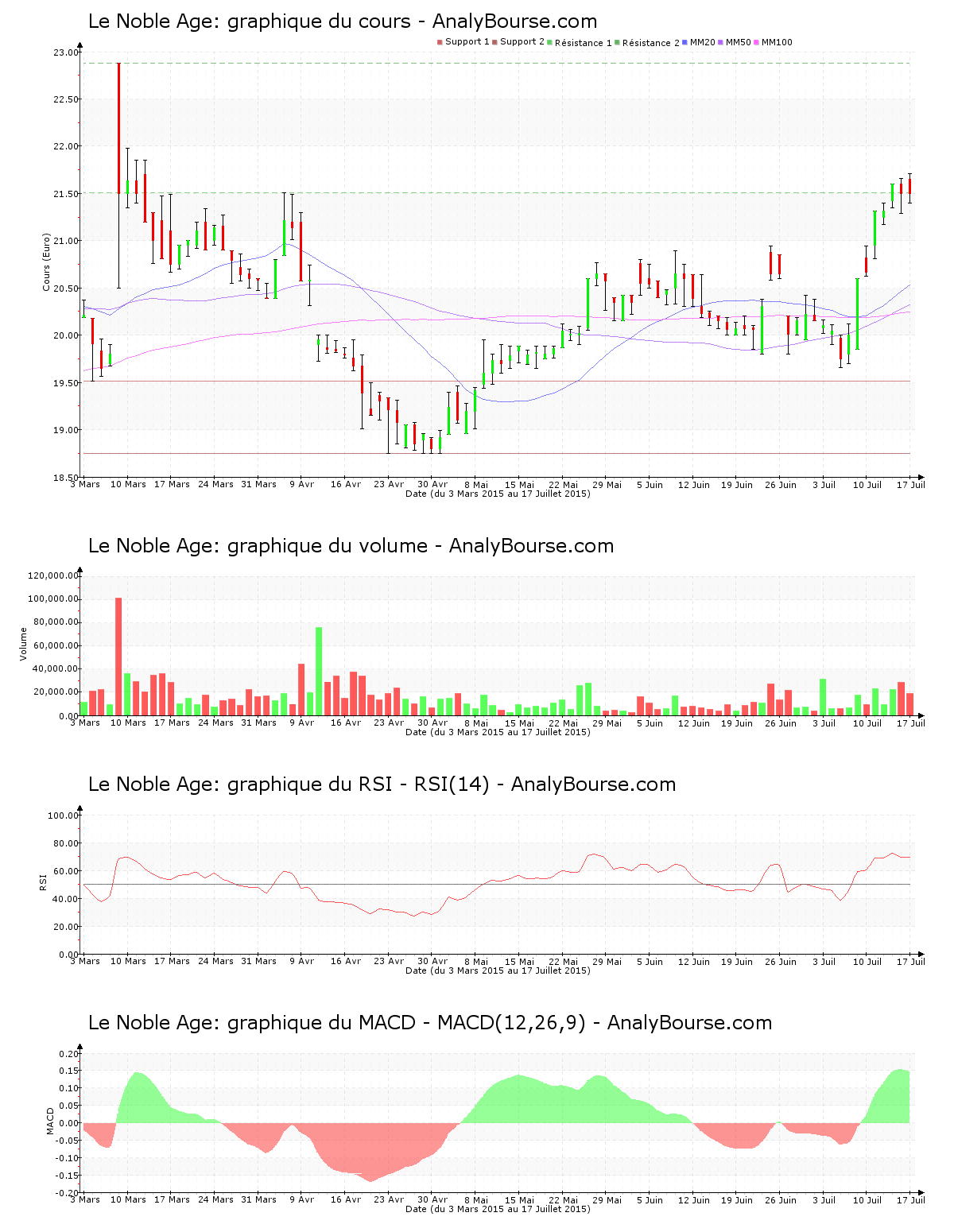The height and width of the screenshot is (1232, 954).
Task: Click '3 Juil' date under RSI chart
Action: click(x=824, y=961)
